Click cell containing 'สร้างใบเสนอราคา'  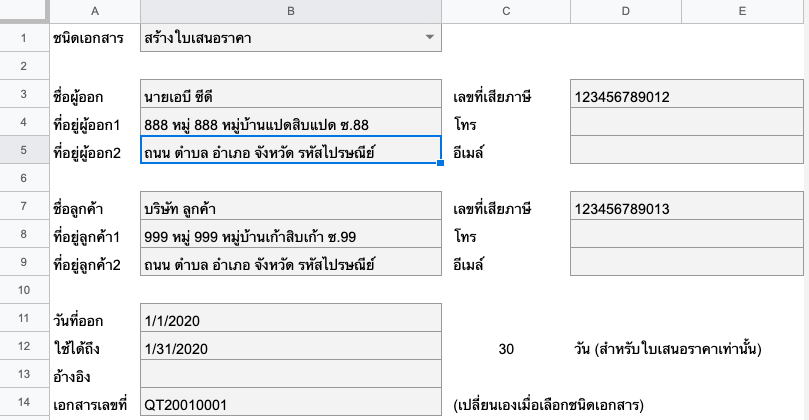(x=291, y=38)
